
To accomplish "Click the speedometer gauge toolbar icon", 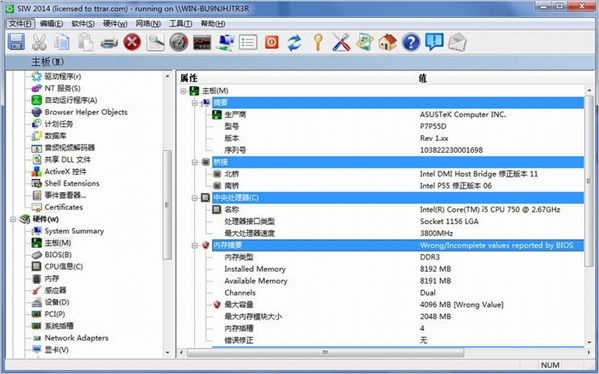I will [x=179, y=42].
